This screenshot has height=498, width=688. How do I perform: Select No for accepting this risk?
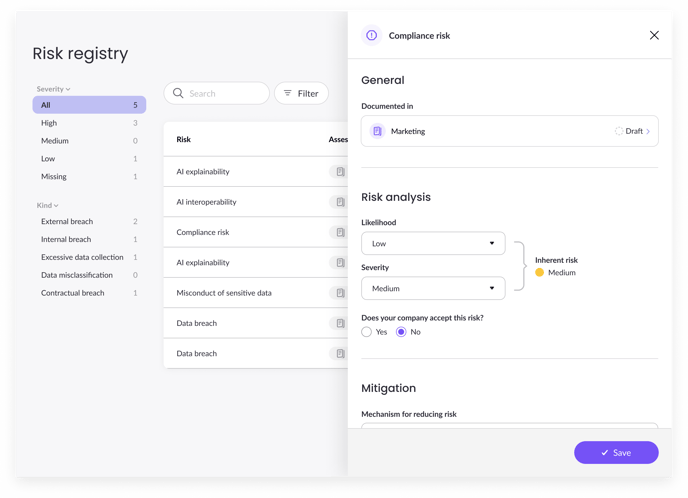point(401,332)
